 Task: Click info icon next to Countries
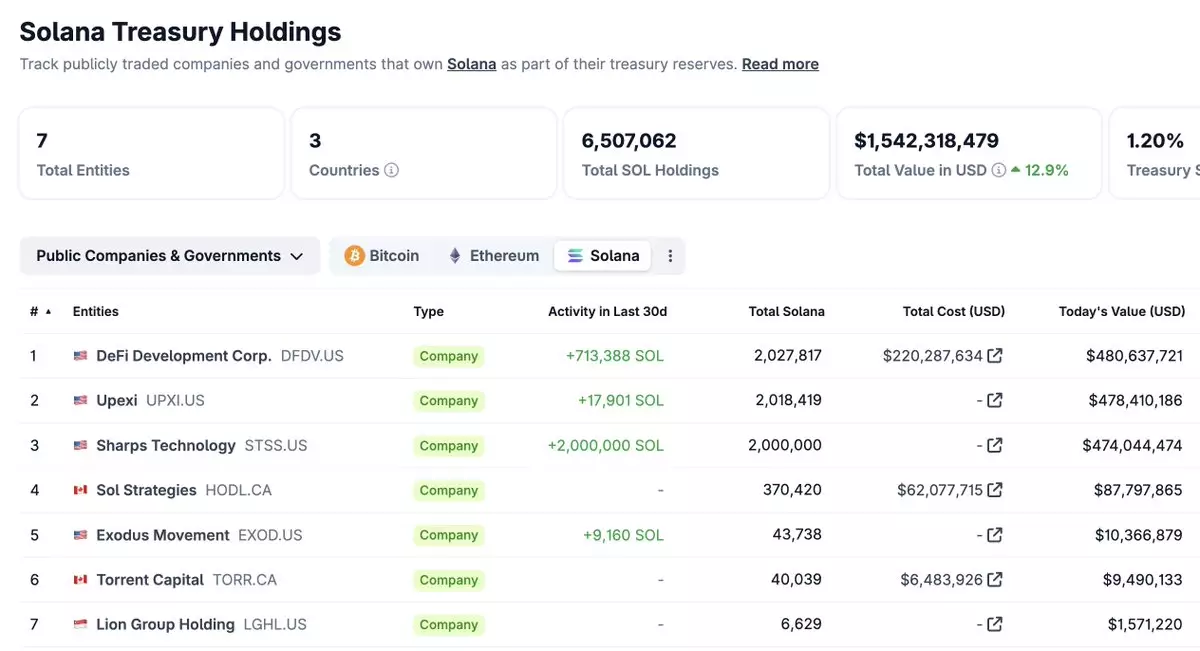point(392,170)
